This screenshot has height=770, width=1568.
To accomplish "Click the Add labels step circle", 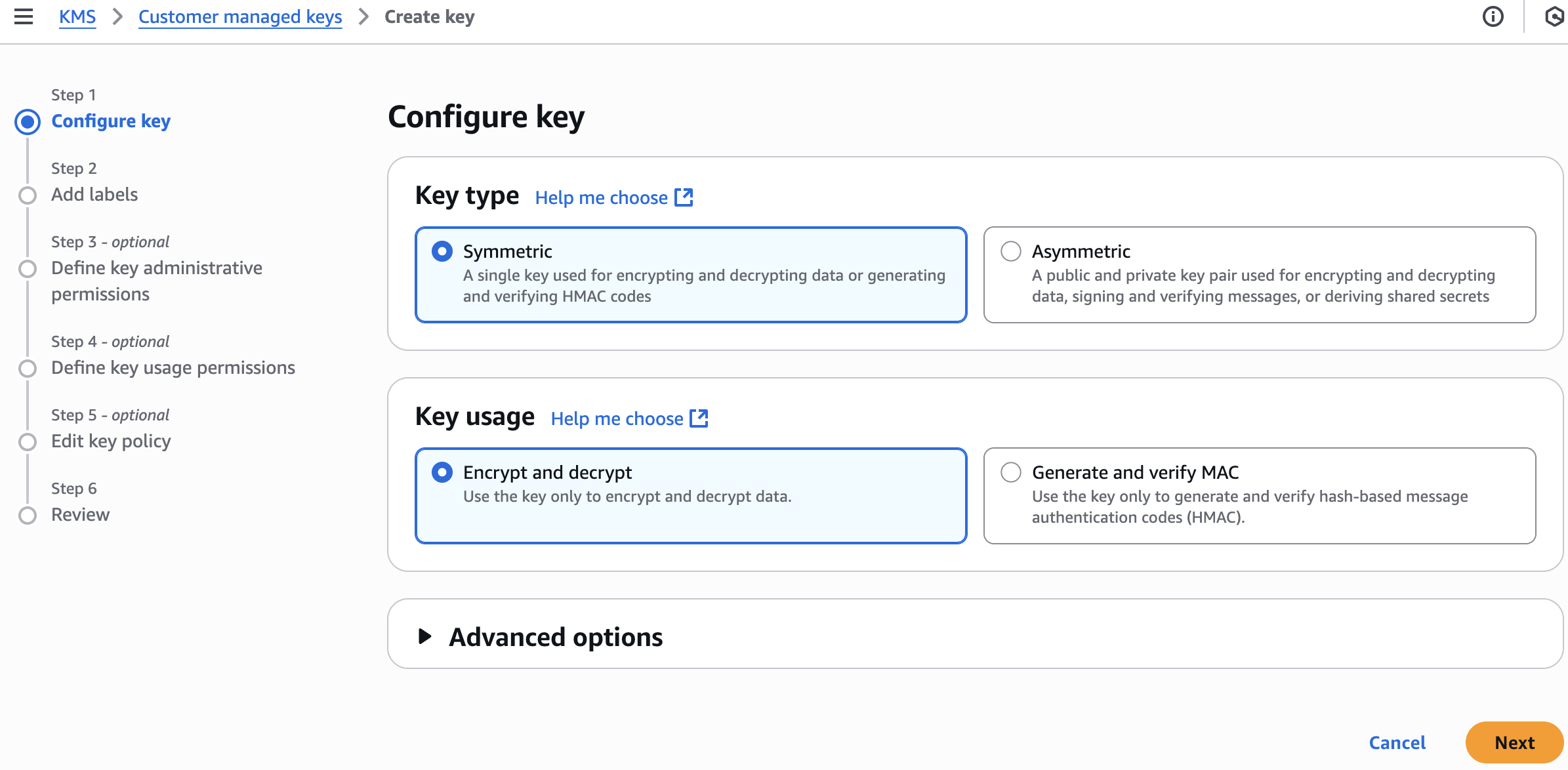I will [x=28, y=195].
